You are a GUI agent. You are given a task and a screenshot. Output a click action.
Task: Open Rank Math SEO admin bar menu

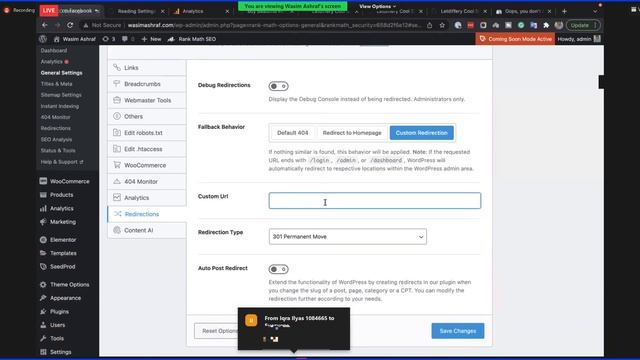point(192,39)
